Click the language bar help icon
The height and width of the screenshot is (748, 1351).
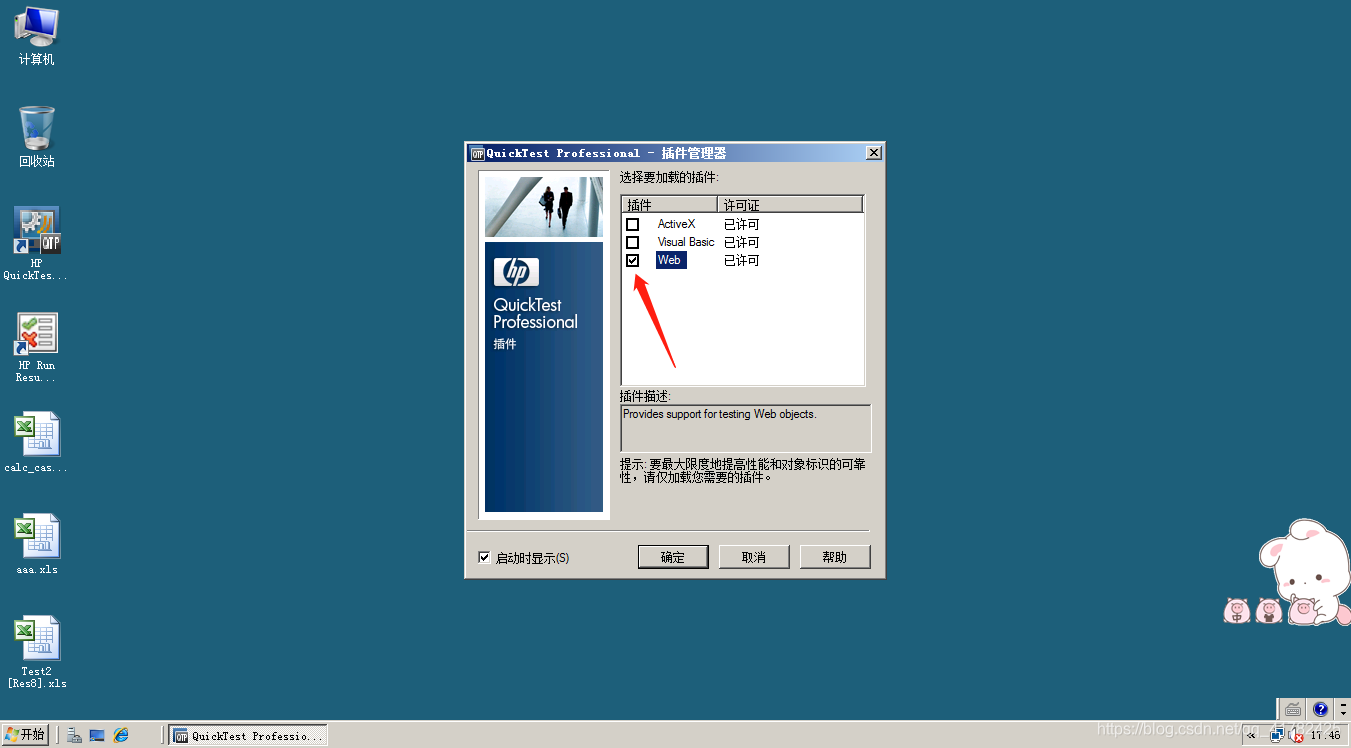click(x=1320, y=709)
